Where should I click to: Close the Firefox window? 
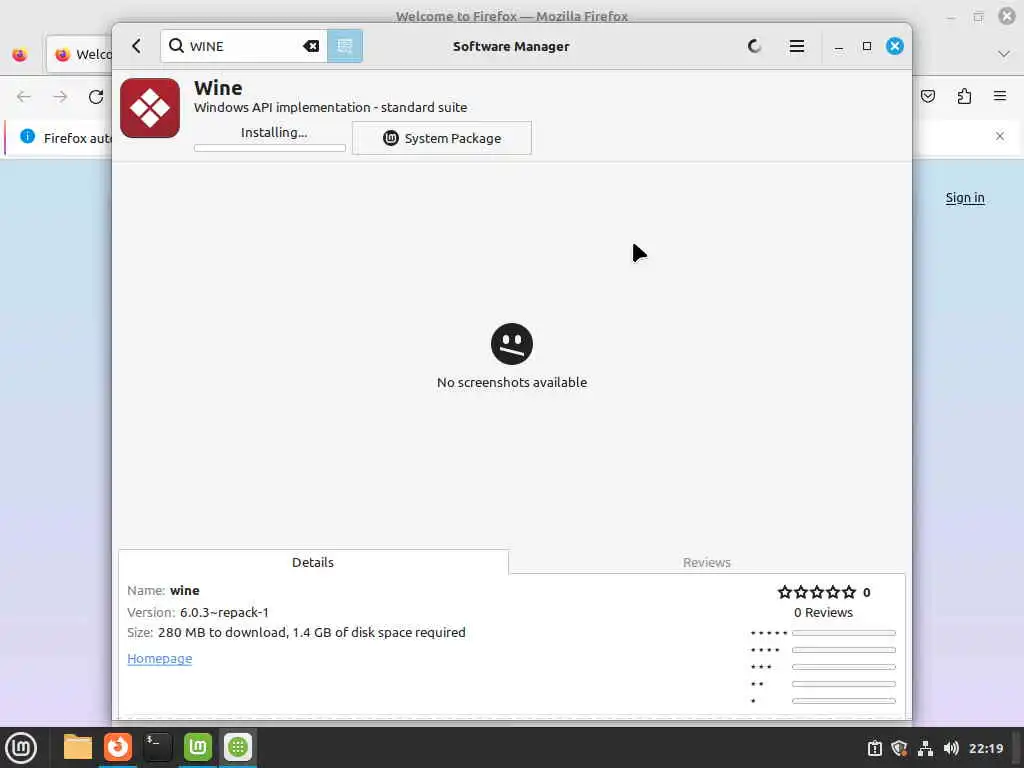pos(1007,16)
